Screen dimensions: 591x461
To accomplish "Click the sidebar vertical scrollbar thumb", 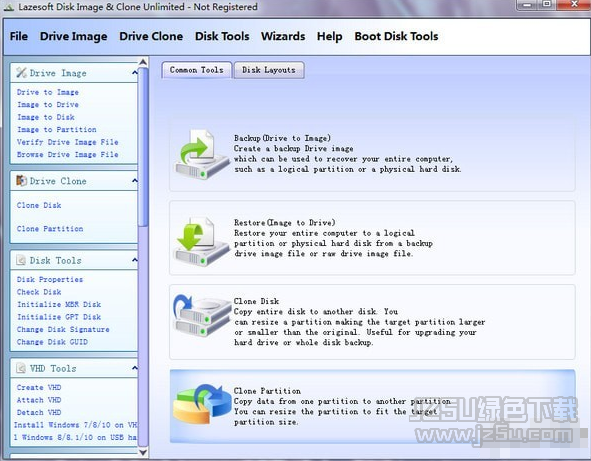I will tap(143, 147).
